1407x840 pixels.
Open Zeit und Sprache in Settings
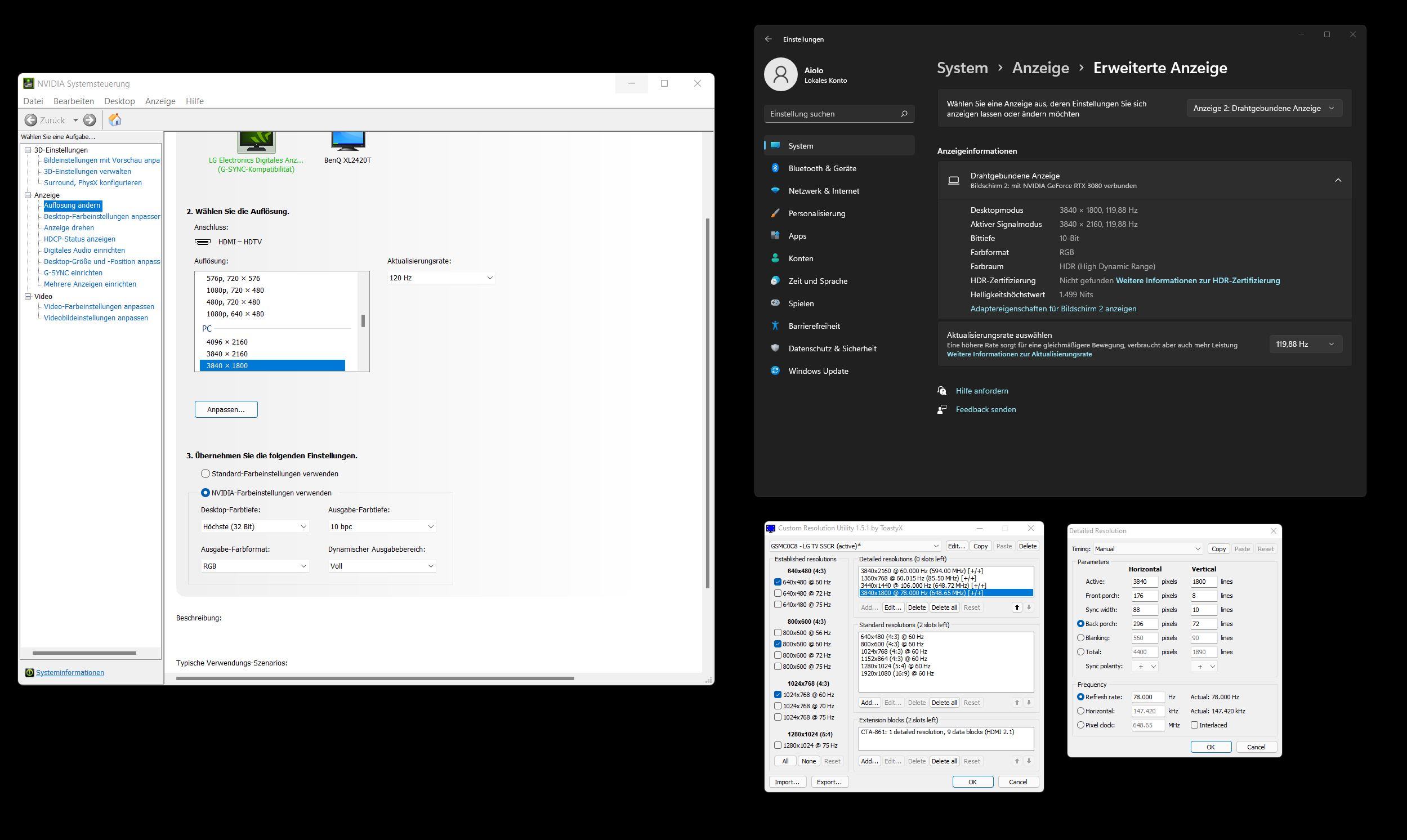[x=839, y=281]
